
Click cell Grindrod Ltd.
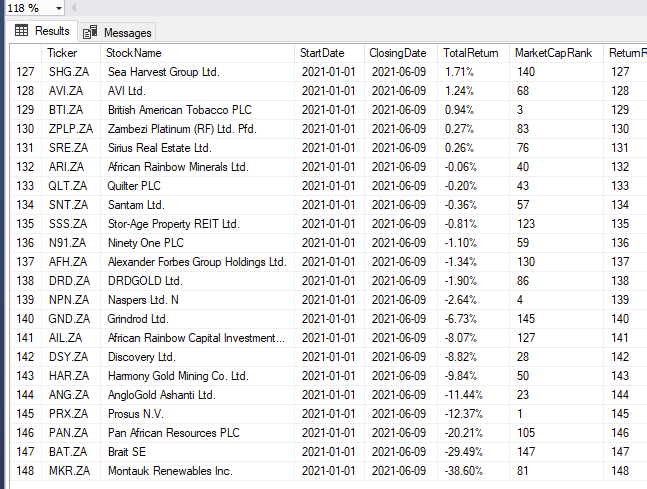tap(198, 319)
